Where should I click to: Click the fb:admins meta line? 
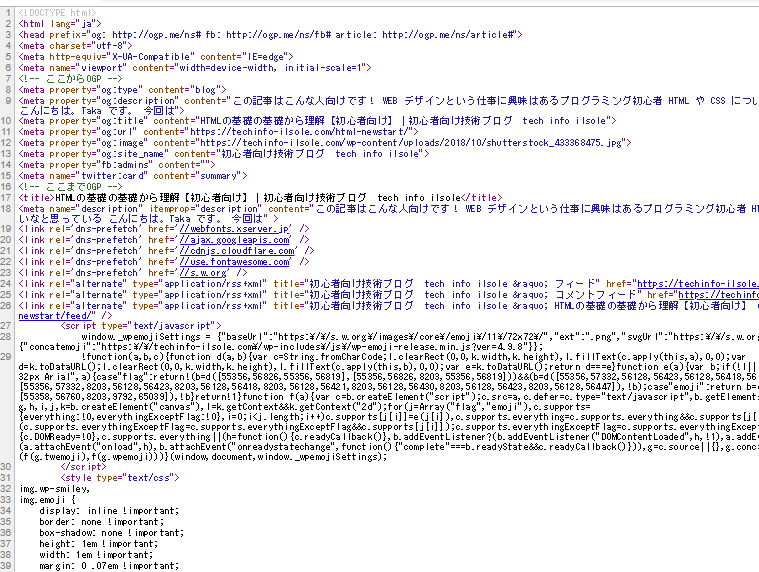click(x=117, y=165)
